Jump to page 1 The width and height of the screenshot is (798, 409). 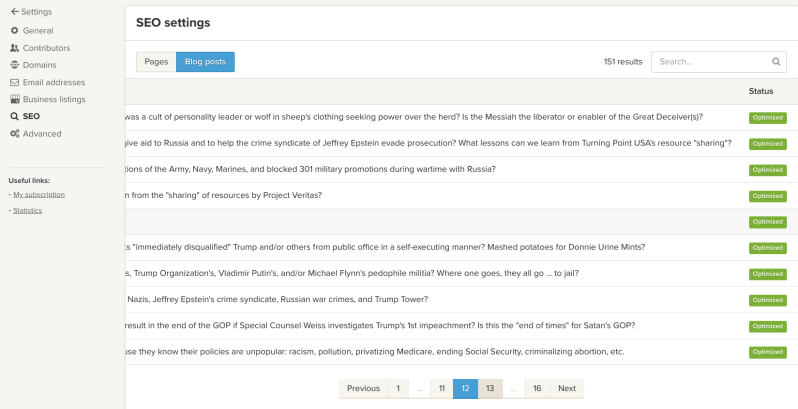398,389
